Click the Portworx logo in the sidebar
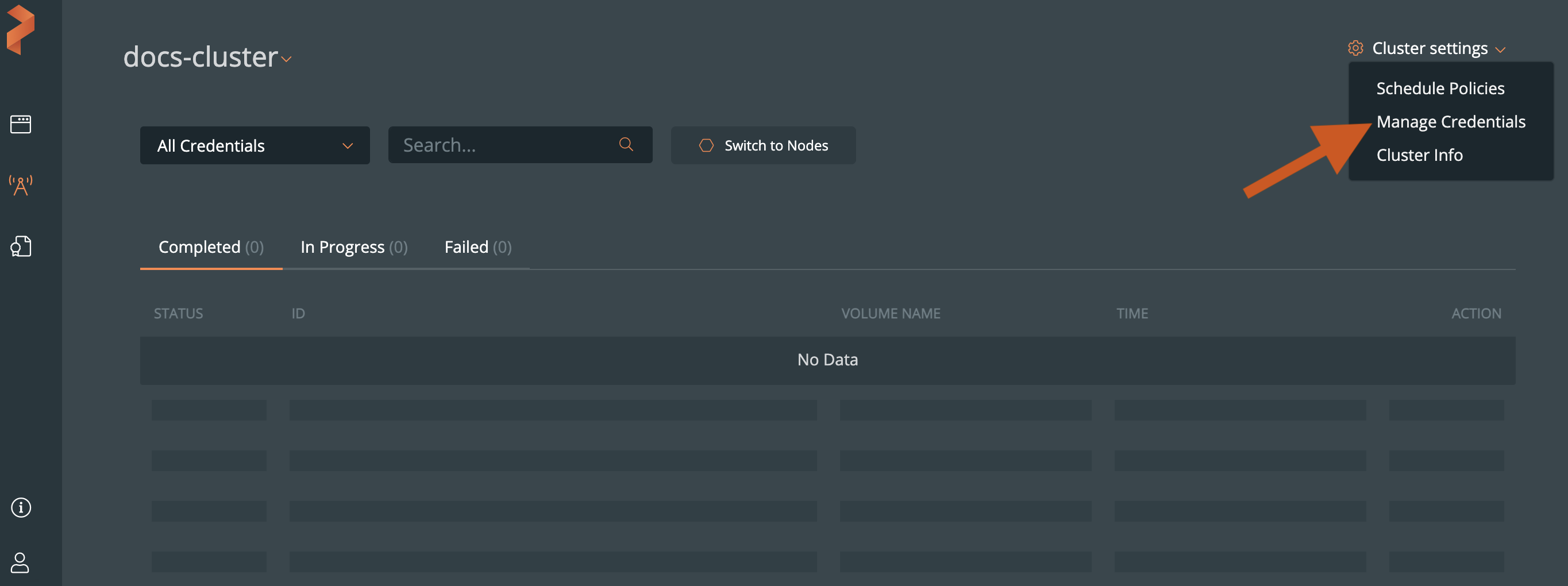 [x=21, y=29]
